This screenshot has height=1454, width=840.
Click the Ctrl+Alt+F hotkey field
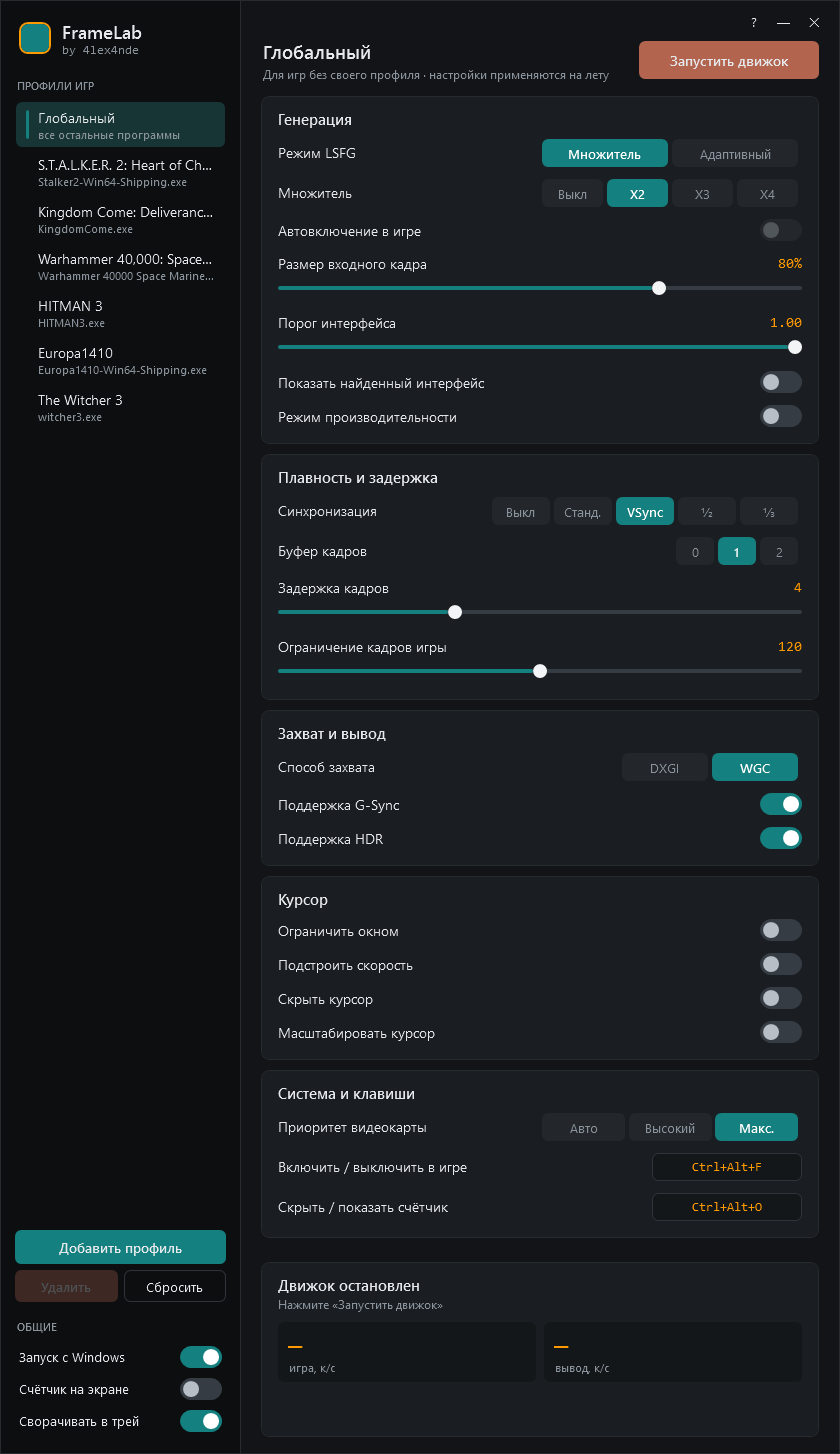727,1167
